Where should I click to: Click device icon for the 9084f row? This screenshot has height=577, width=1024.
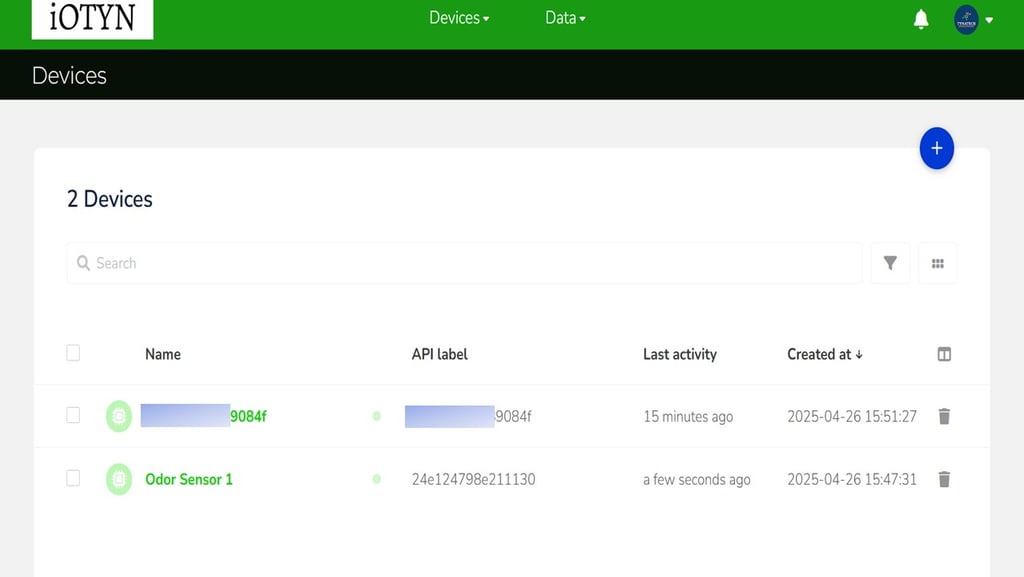pyautogui.click(x=119, y=416)
